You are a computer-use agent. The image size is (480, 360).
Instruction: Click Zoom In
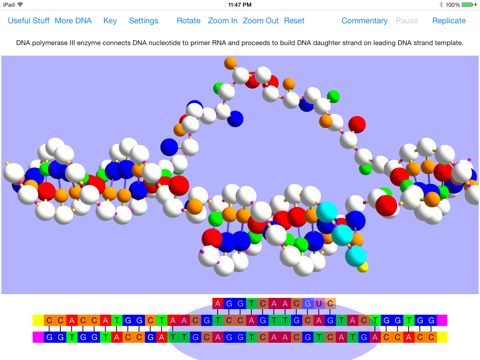pyautogui.click(x=223, y=21)
